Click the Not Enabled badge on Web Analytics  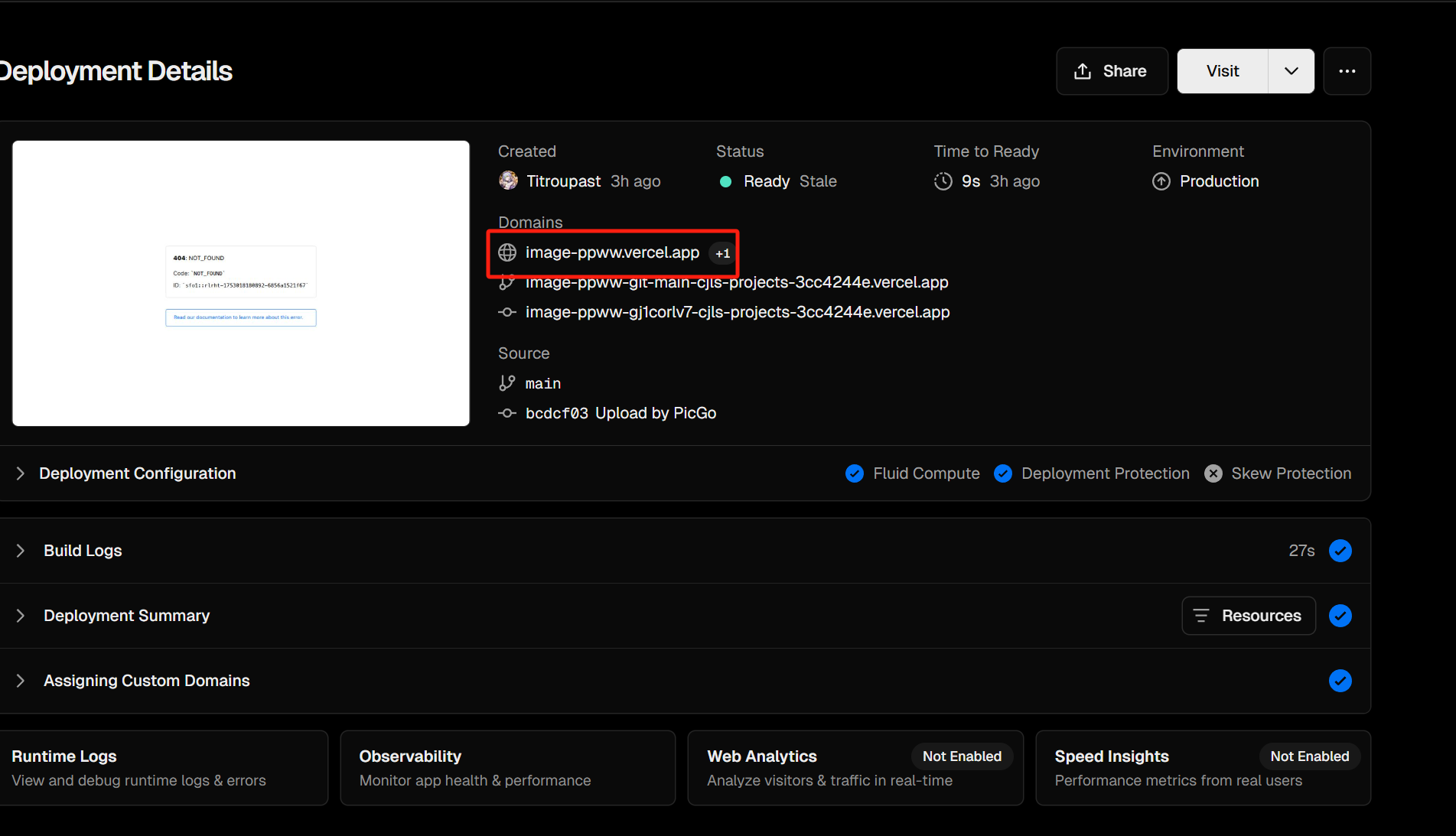pos(962,756)
